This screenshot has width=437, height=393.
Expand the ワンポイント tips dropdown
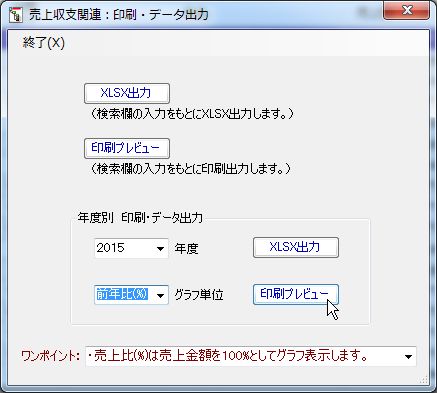click(x=408, y=357)
